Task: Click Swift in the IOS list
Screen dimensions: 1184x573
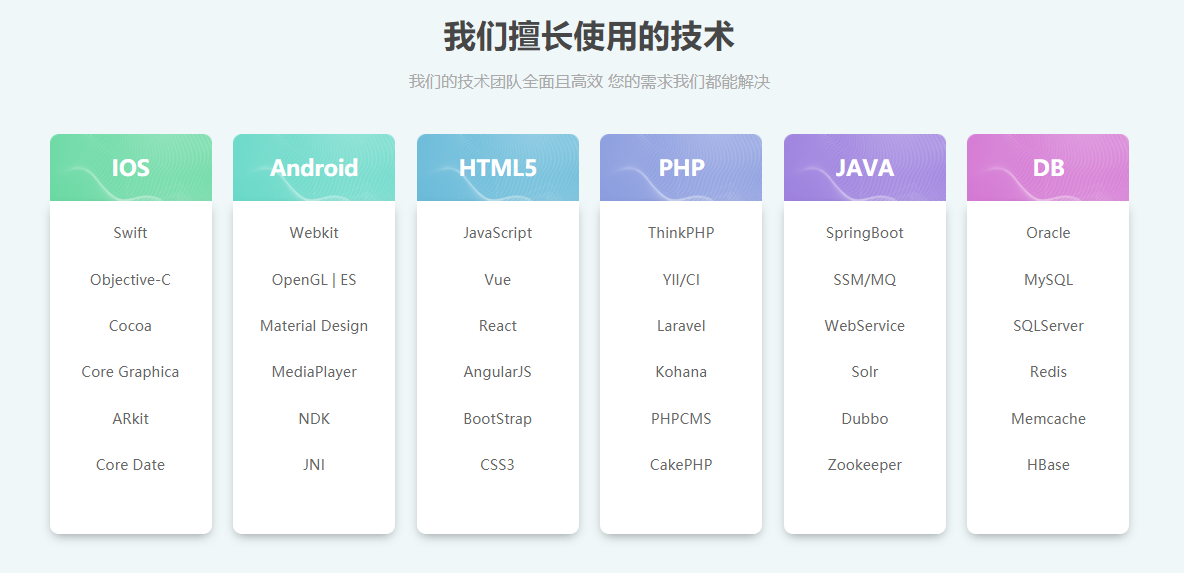Action: 131,233
